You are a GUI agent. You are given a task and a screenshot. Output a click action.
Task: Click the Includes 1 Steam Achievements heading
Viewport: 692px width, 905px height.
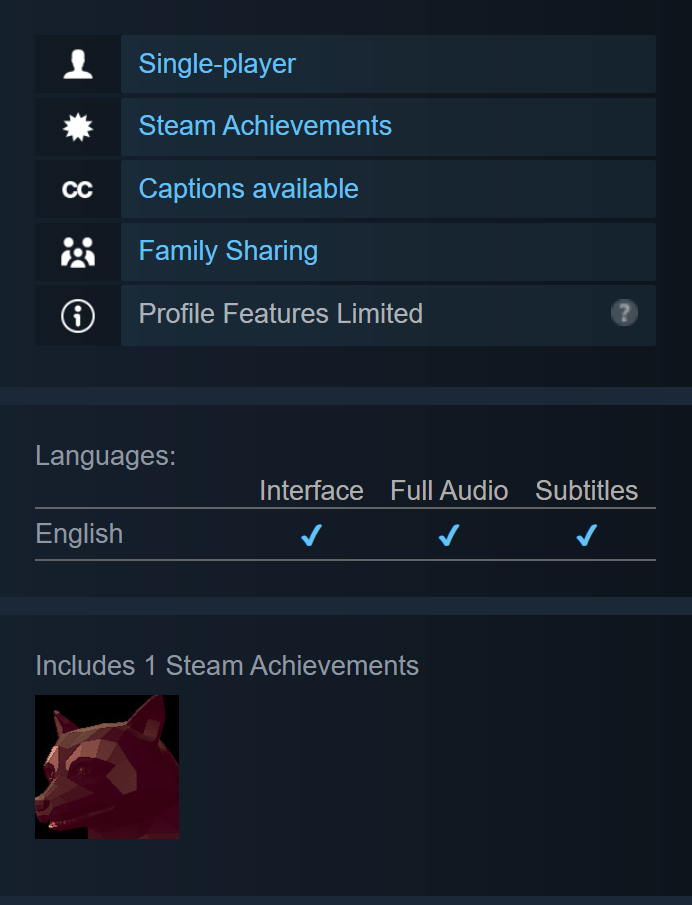tap(227, 665)
